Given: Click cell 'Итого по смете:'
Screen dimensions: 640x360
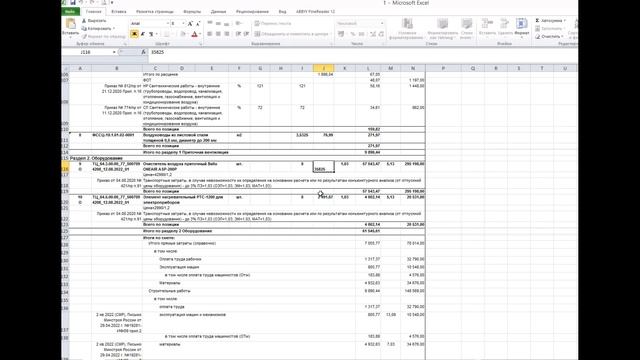Looking at the screenshot, I should pyautogui.click(x=159, y=238).
